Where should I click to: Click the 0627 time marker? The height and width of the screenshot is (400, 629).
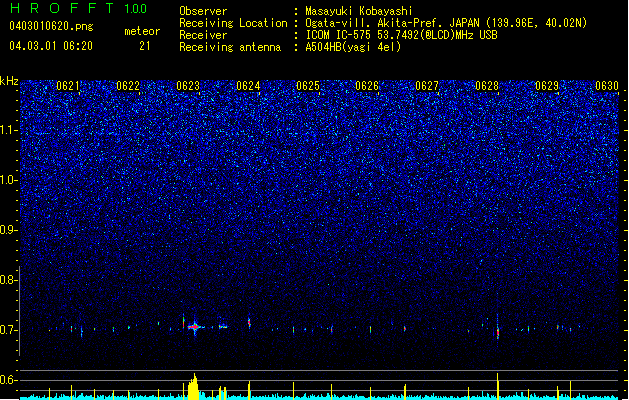click(x=427, y=86)
